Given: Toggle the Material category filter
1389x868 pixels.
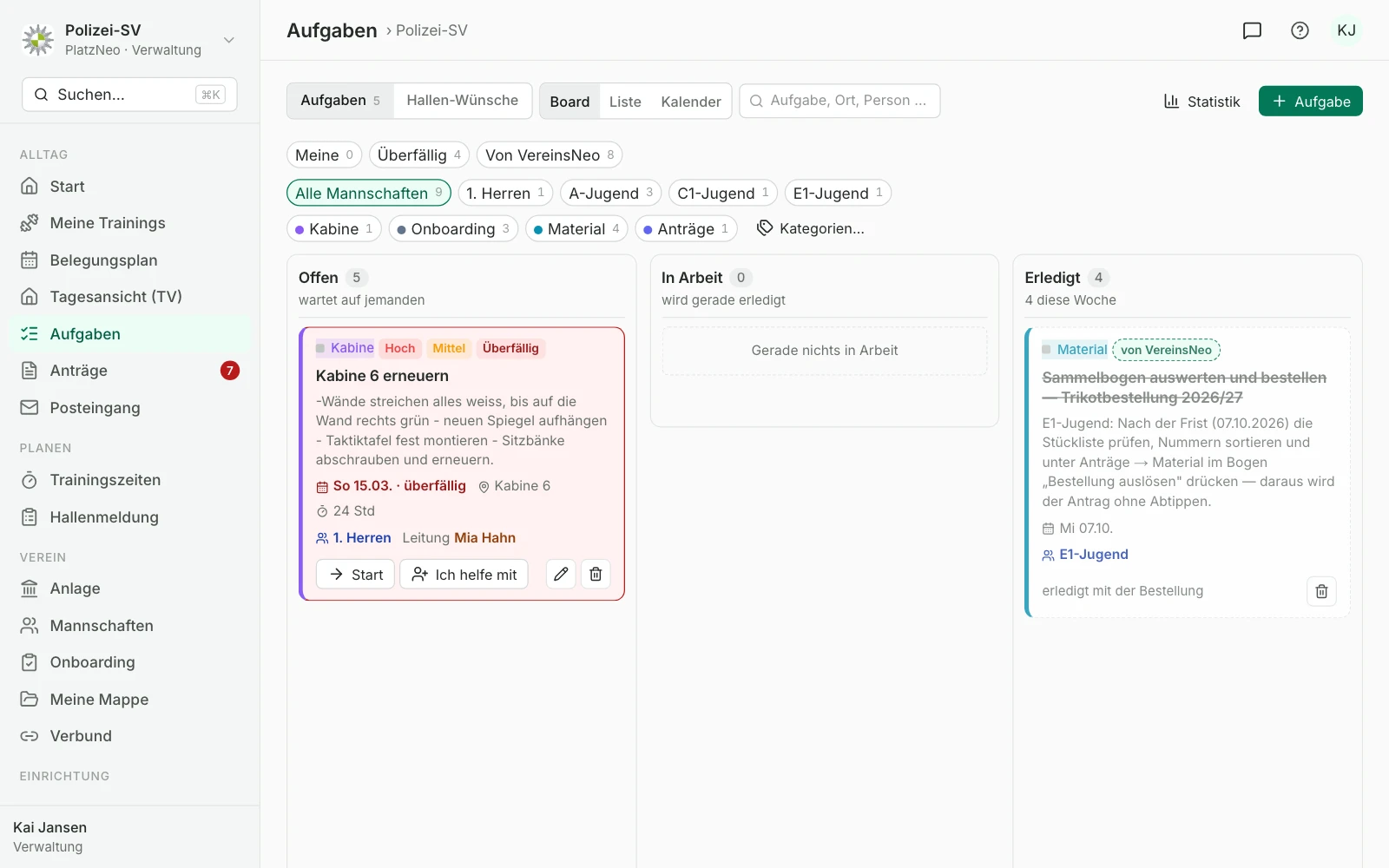Looking at the screenshot, I should (x=576, y=229).
